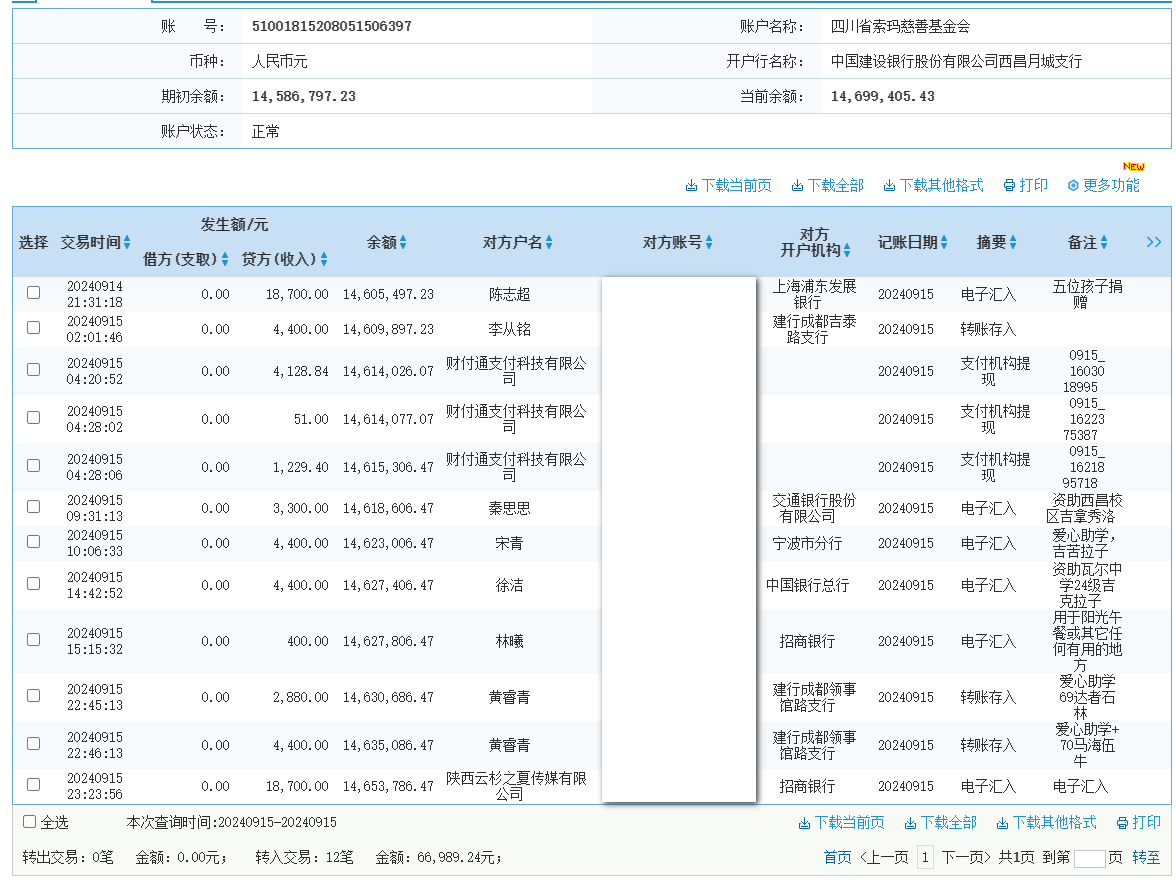Sort booking date arrows next to 记账日期
Image resolution: width=1176 pixels, height=882 pixels.
(944, 242)
